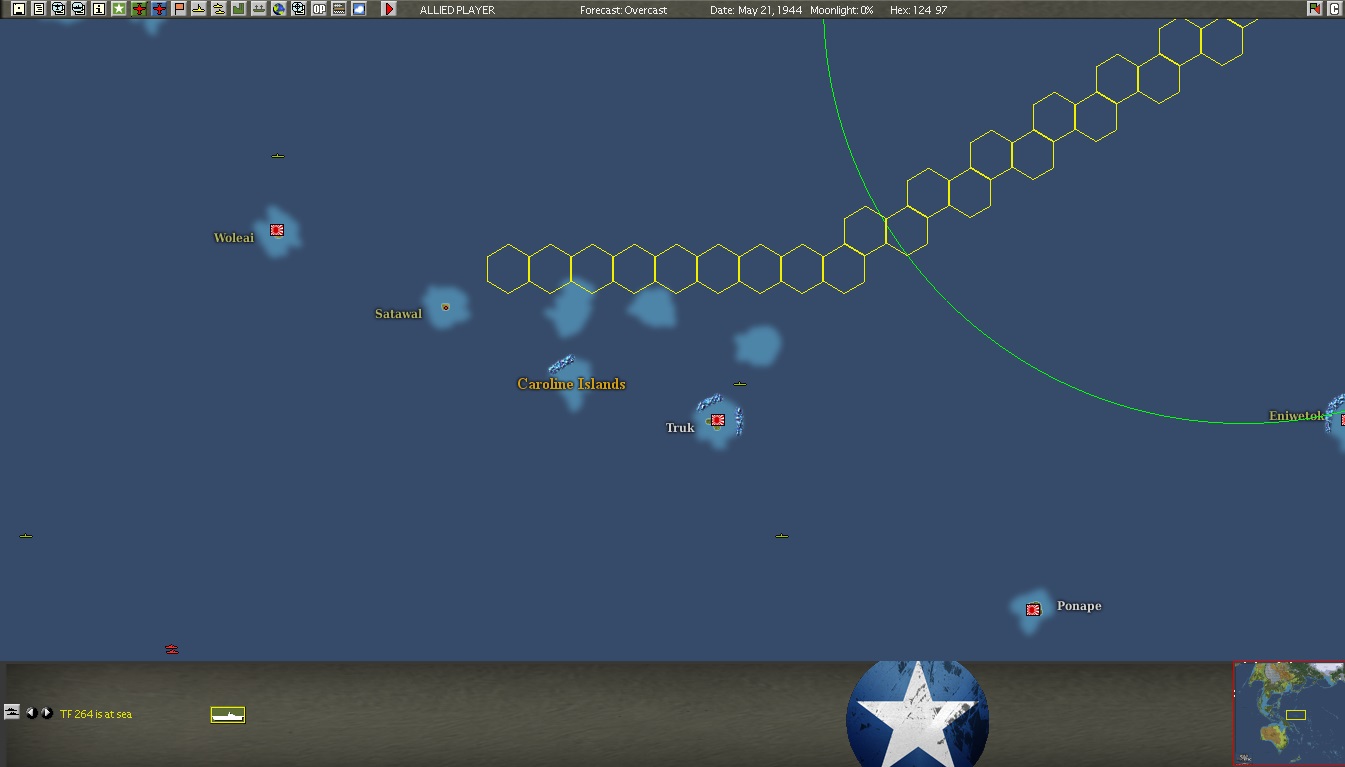Click the green and red flag icon
1345x767 pixels.
click(x=1314, y=9)
